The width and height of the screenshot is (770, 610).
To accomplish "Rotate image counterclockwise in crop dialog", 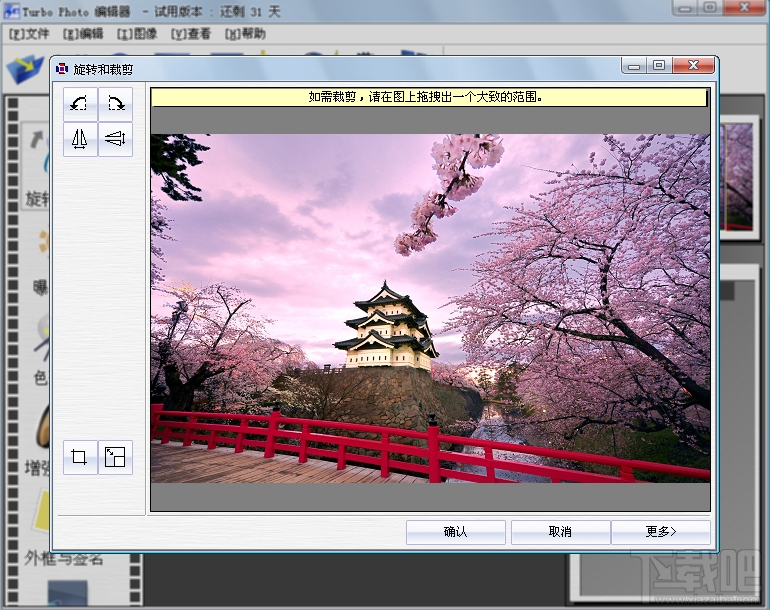I will (x=81, y=104).
